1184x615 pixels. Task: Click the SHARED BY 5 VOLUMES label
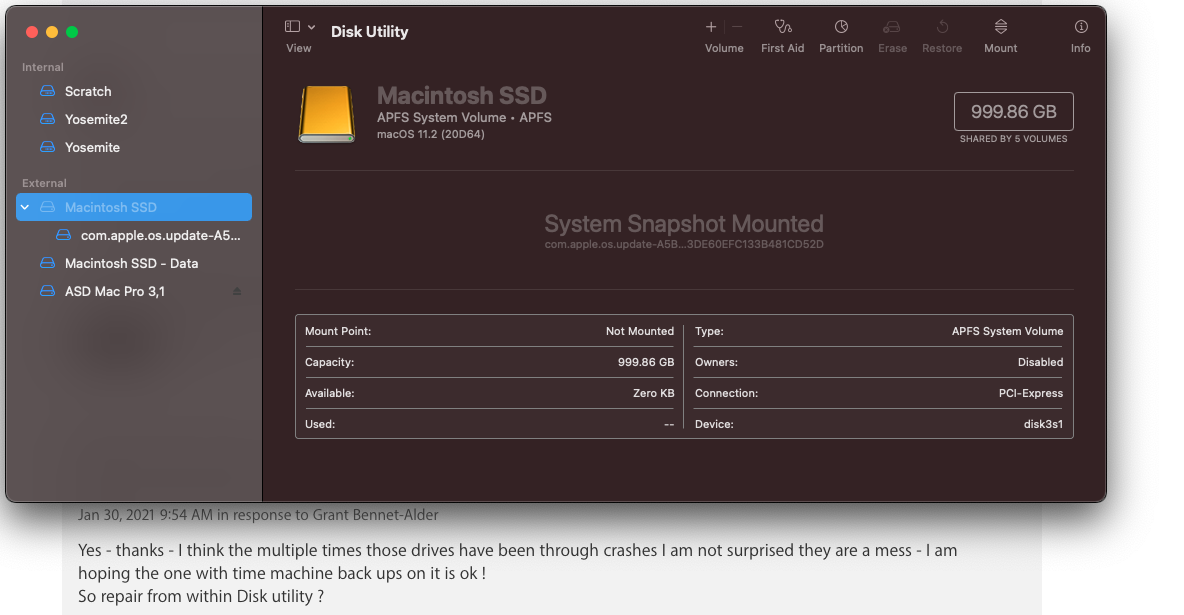pos(1013,139)
